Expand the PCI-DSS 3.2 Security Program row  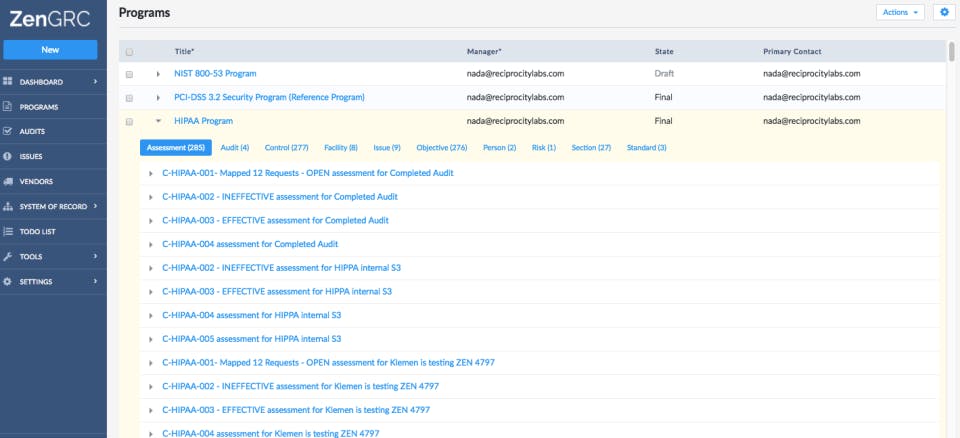pos(158,98)
